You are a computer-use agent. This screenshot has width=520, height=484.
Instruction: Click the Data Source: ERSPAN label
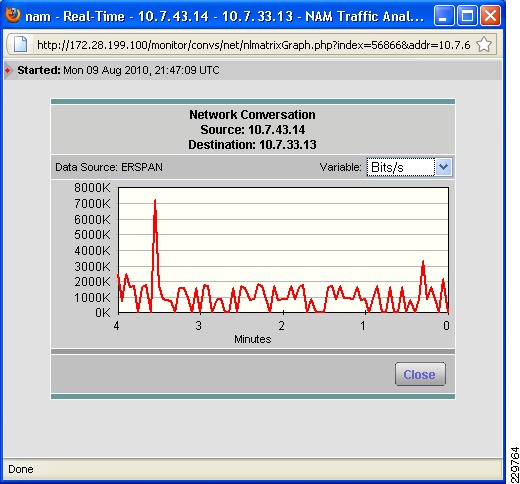109,167
